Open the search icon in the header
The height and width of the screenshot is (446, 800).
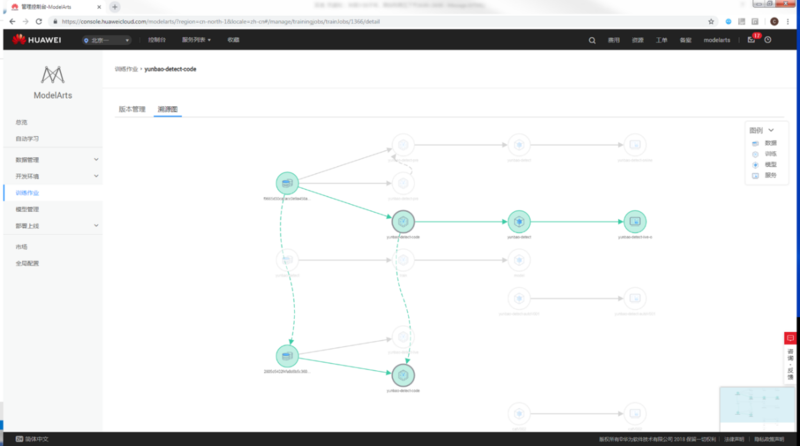(x=592, y=40)
